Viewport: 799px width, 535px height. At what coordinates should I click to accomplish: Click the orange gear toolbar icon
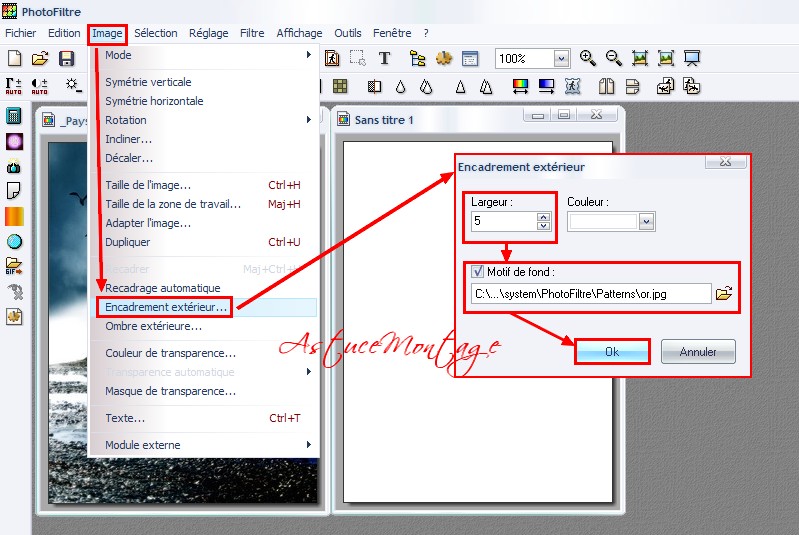tap(444, 58)
